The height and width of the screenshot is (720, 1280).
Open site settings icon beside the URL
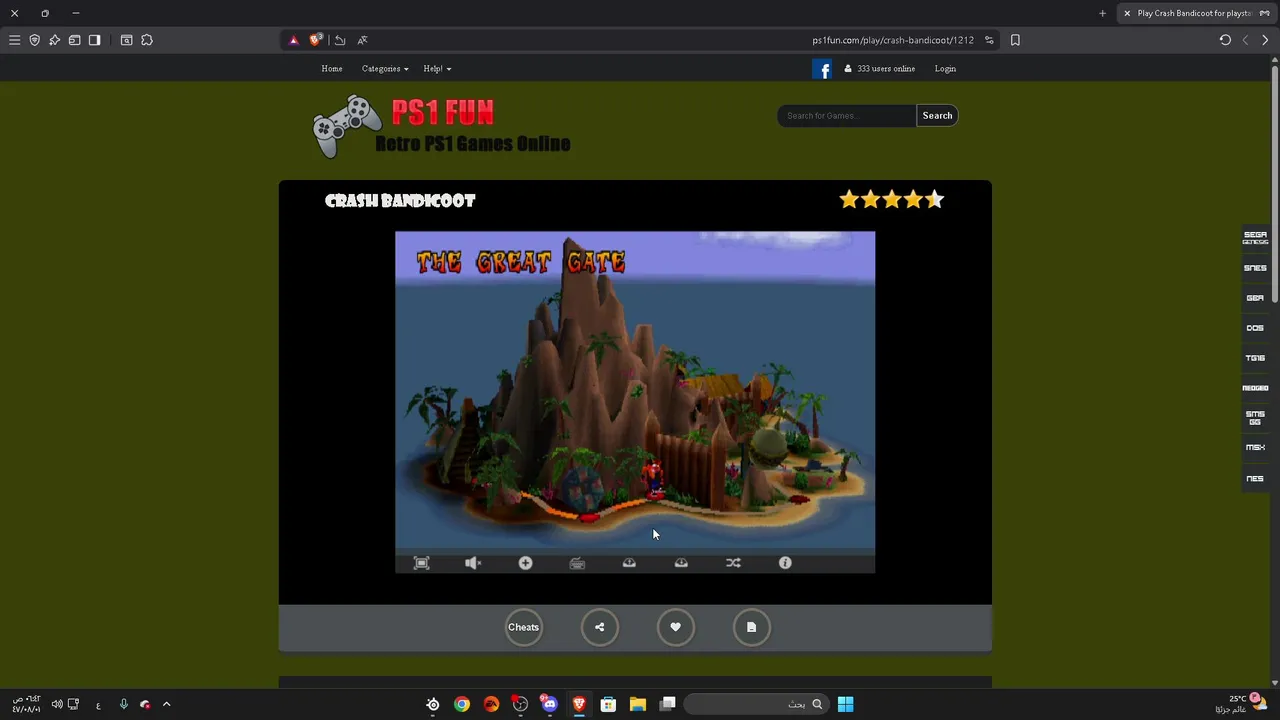989,40
